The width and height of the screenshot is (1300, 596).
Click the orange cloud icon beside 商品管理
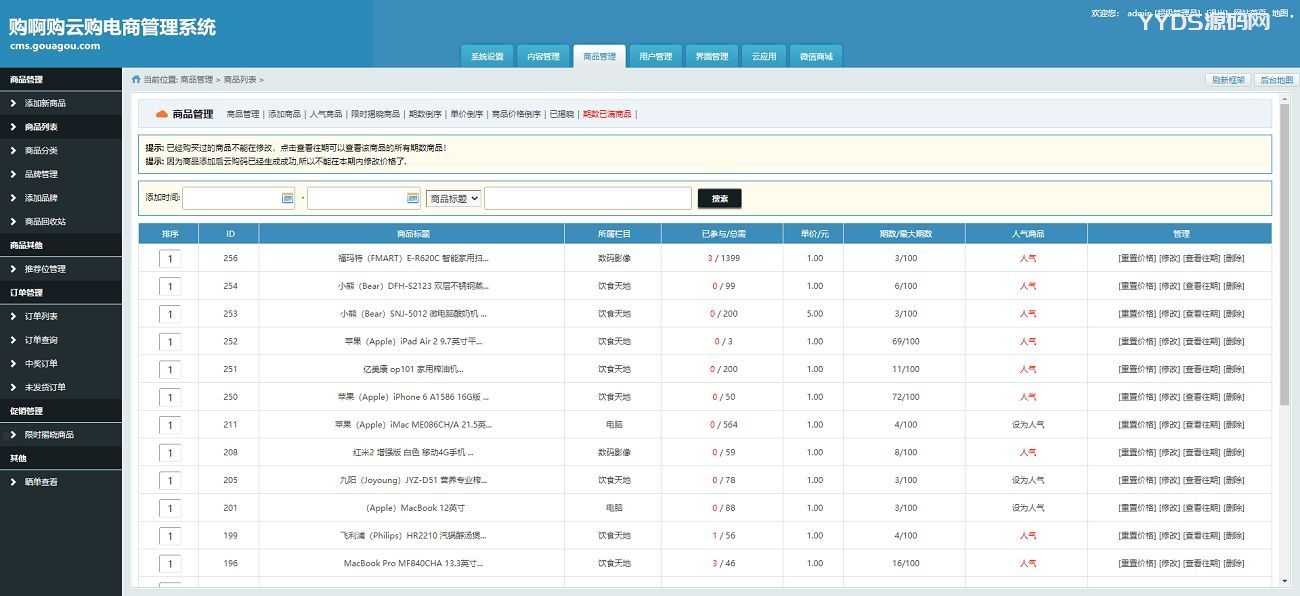point(162,114)
